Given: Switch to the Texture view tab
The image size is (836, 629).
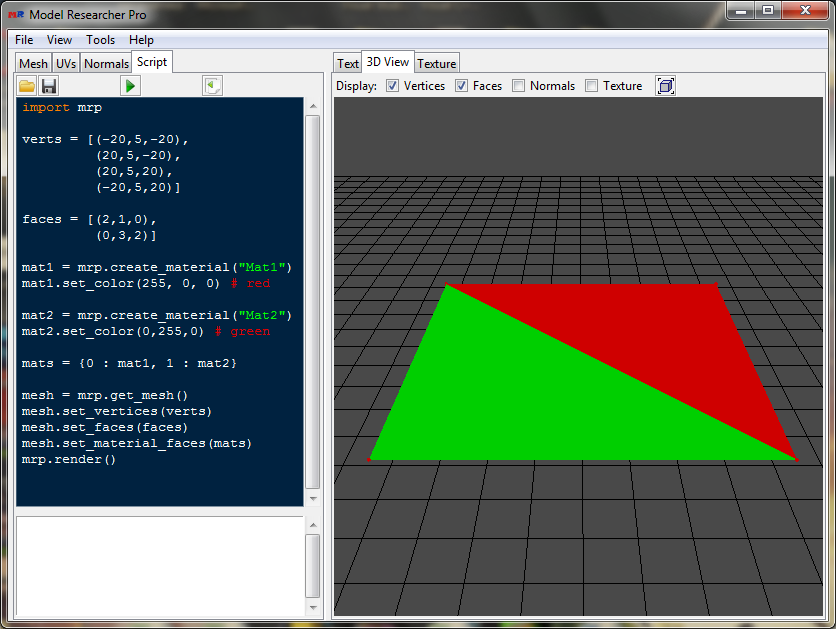Looking at the screenshot, I should pyautogui.click(x=437, y=63).
